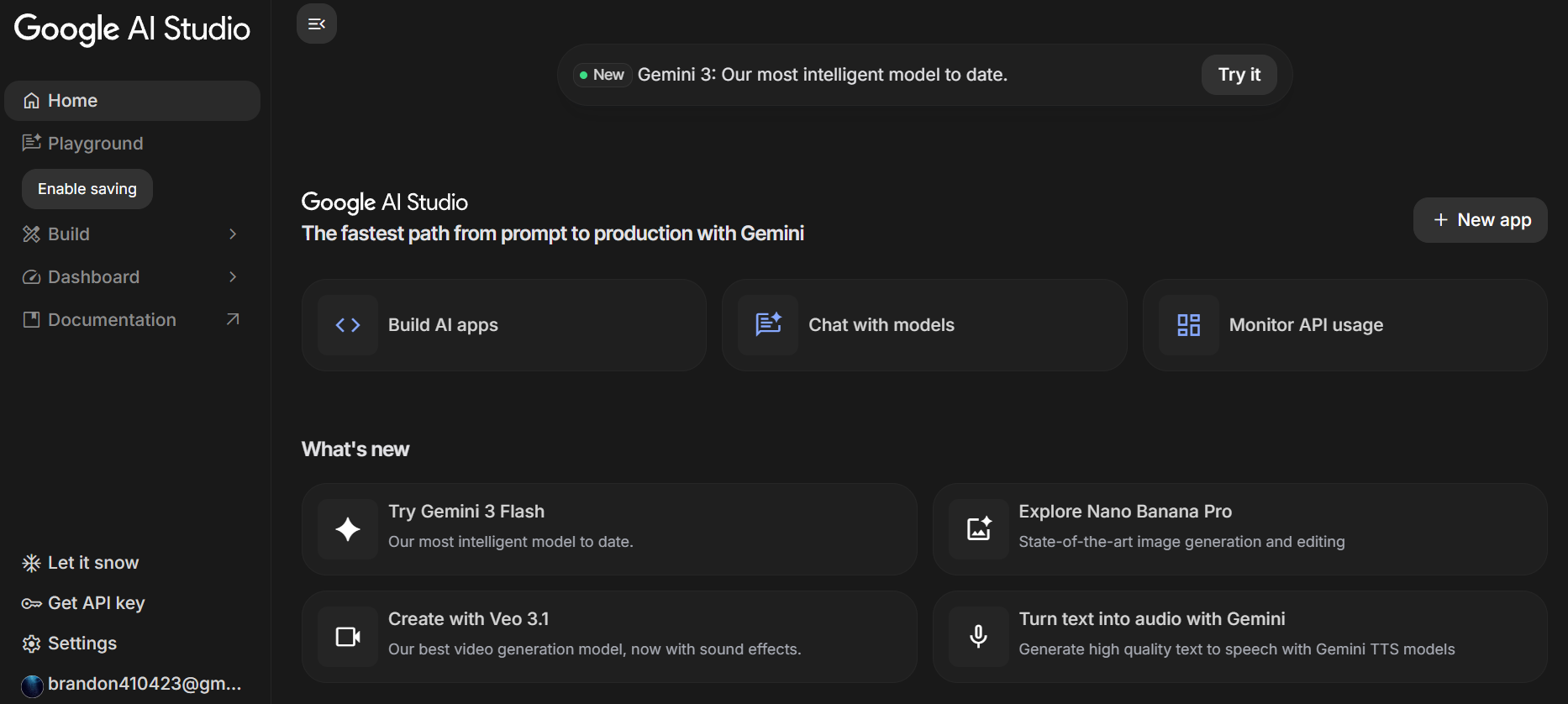Expand the Dashboard menu chevron

point(233,277)
